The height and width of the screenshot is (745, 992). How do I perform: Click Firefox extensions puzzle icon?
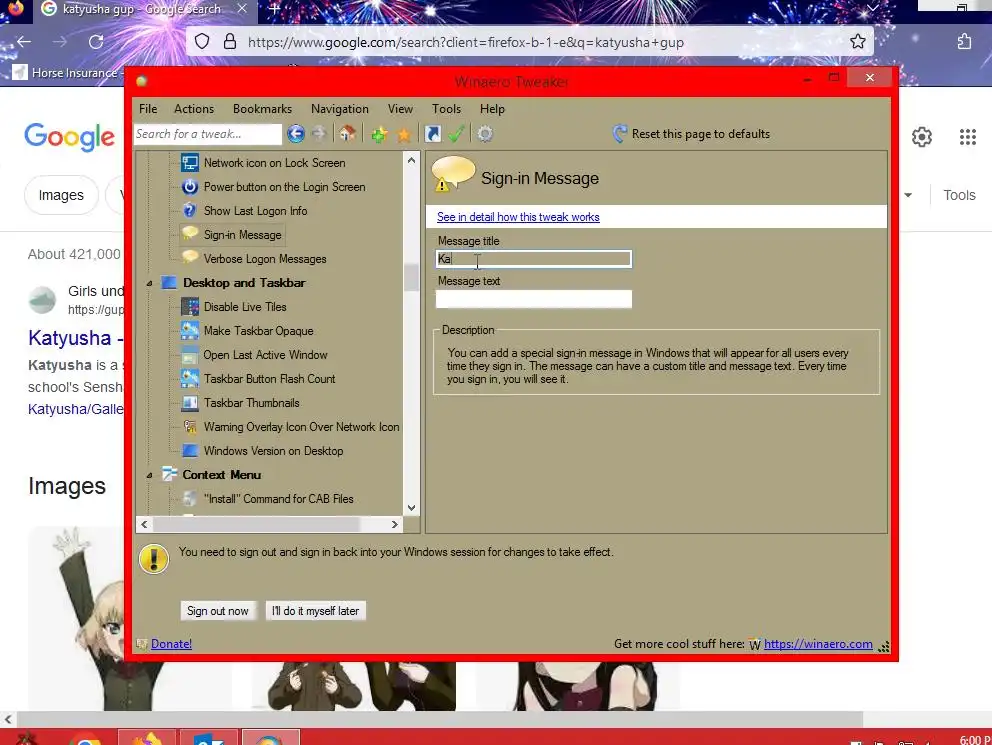(964, 42)
